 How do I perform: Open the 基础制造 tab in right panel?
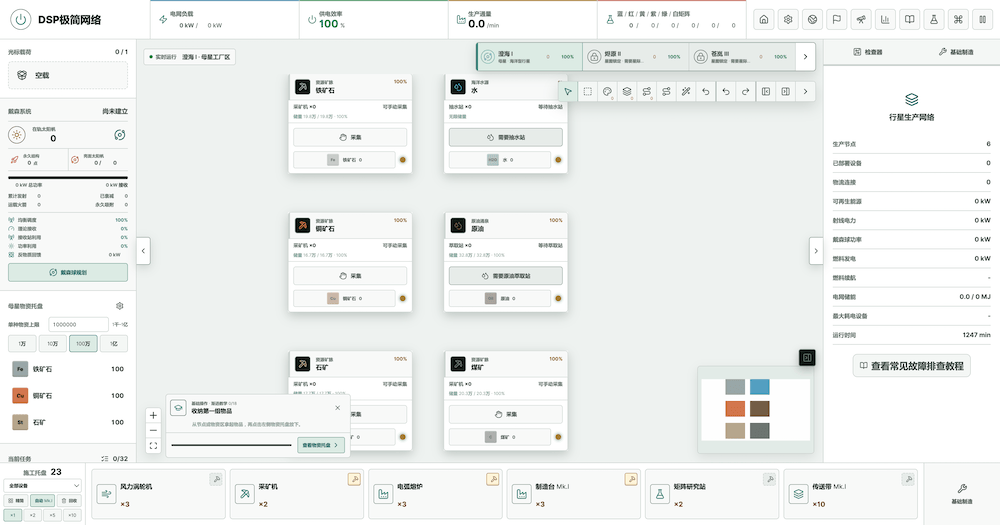(955, 52)
